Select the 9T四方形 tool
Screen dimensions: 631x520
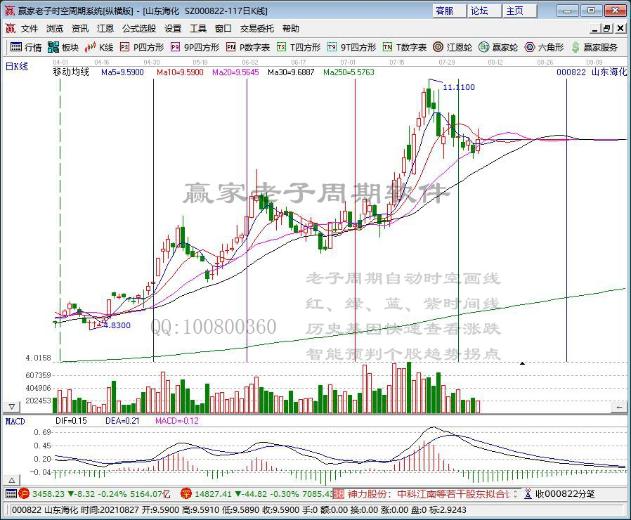(x=351, y=47)
